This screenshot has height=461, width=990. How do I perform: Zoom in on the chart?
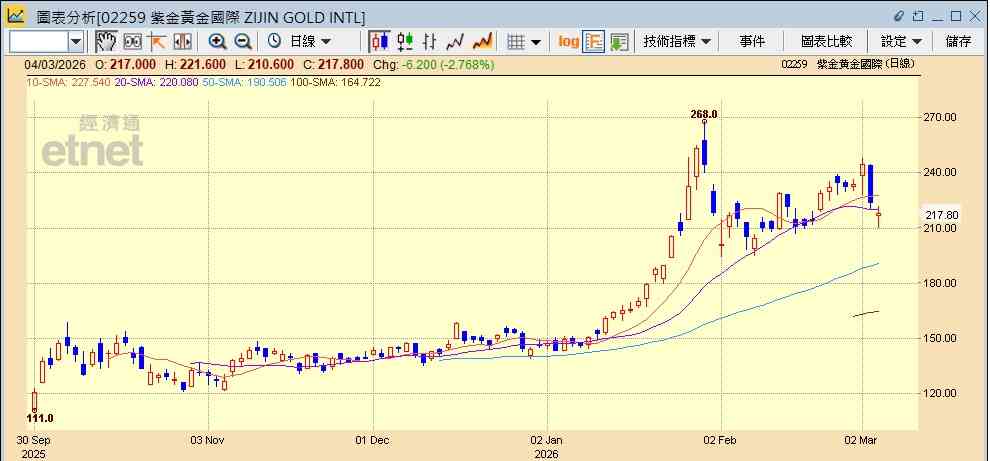[x=218, y=42]
